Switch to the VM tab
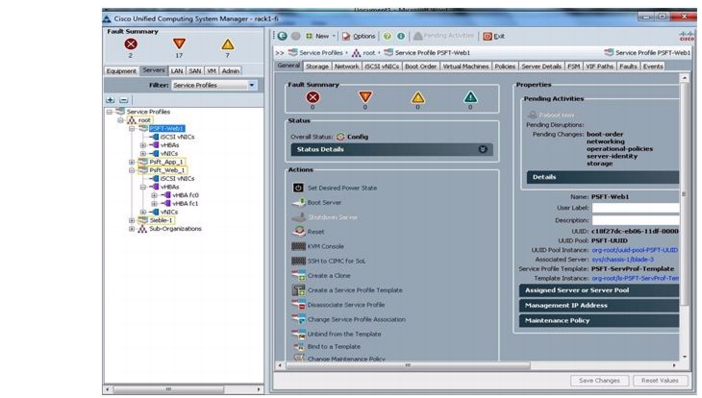 pyautogui.click(x=212, y=71)
